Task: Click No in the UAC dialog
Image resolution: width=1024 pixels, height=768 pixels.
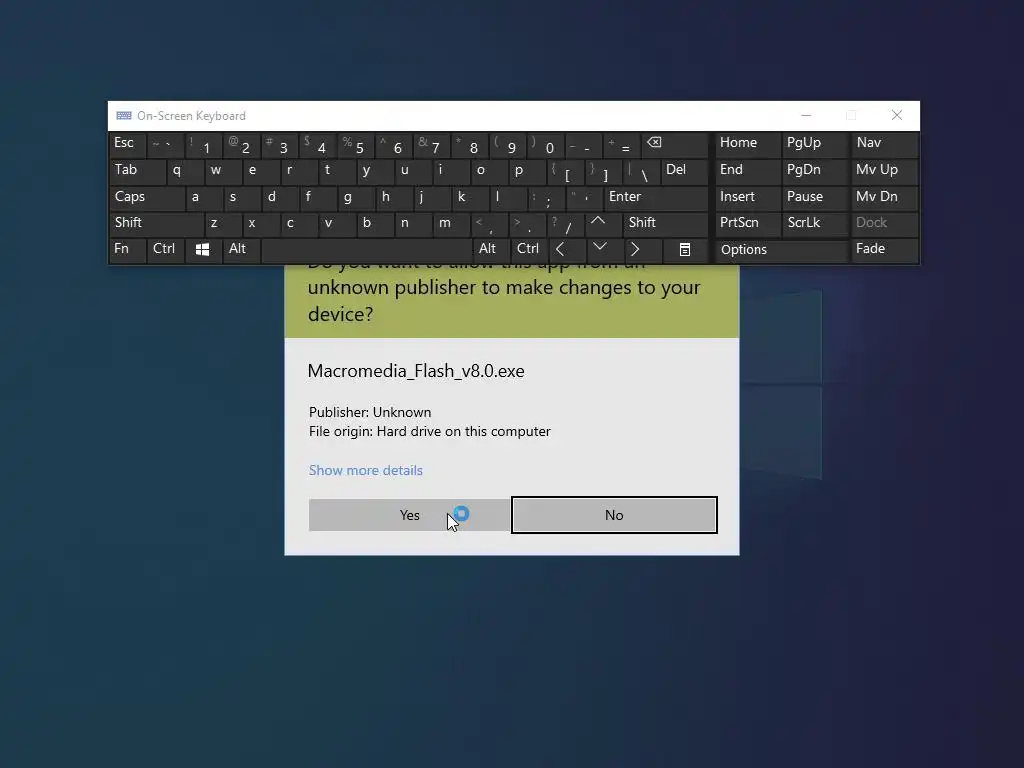Action: click(x=614, y=515)
